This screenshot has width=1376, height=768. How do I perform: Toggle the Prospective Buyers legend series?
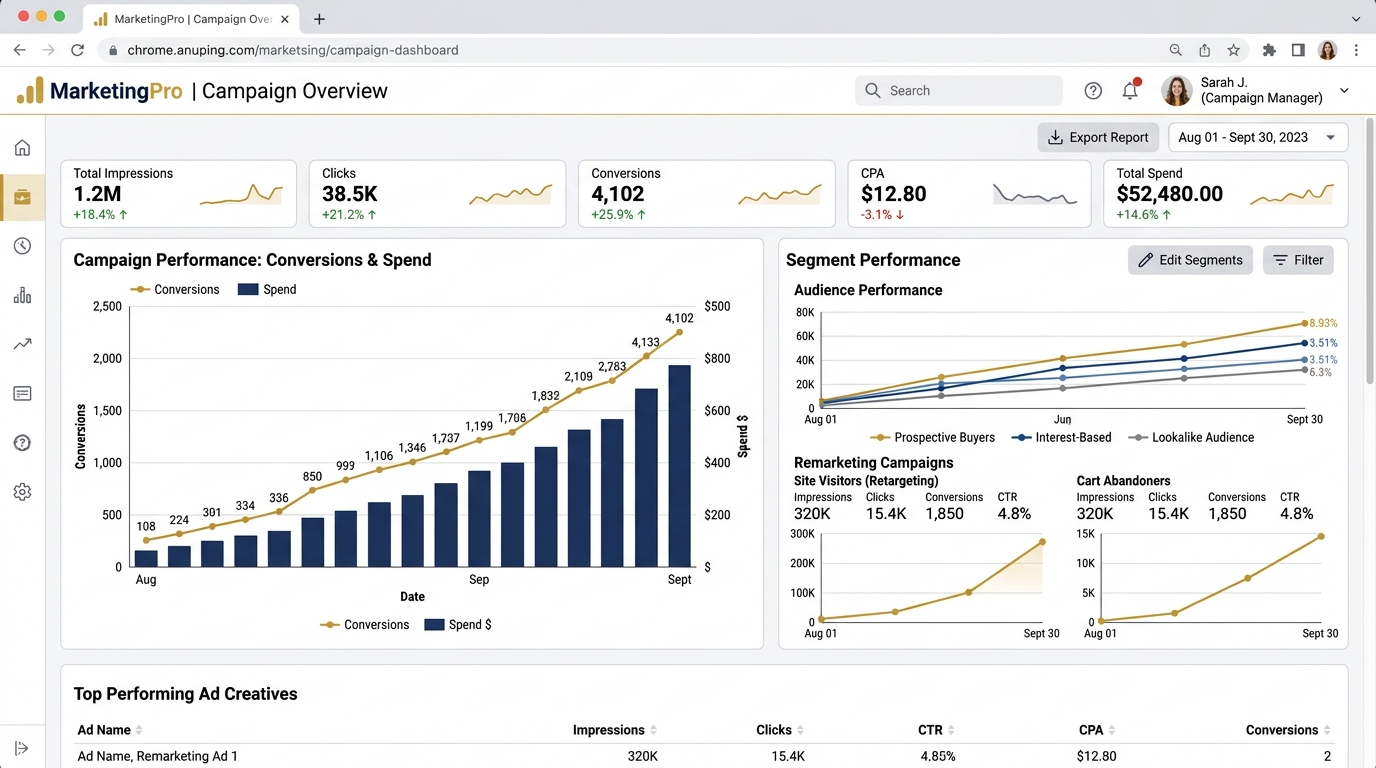pyautogui.click(x=933, y=437)
